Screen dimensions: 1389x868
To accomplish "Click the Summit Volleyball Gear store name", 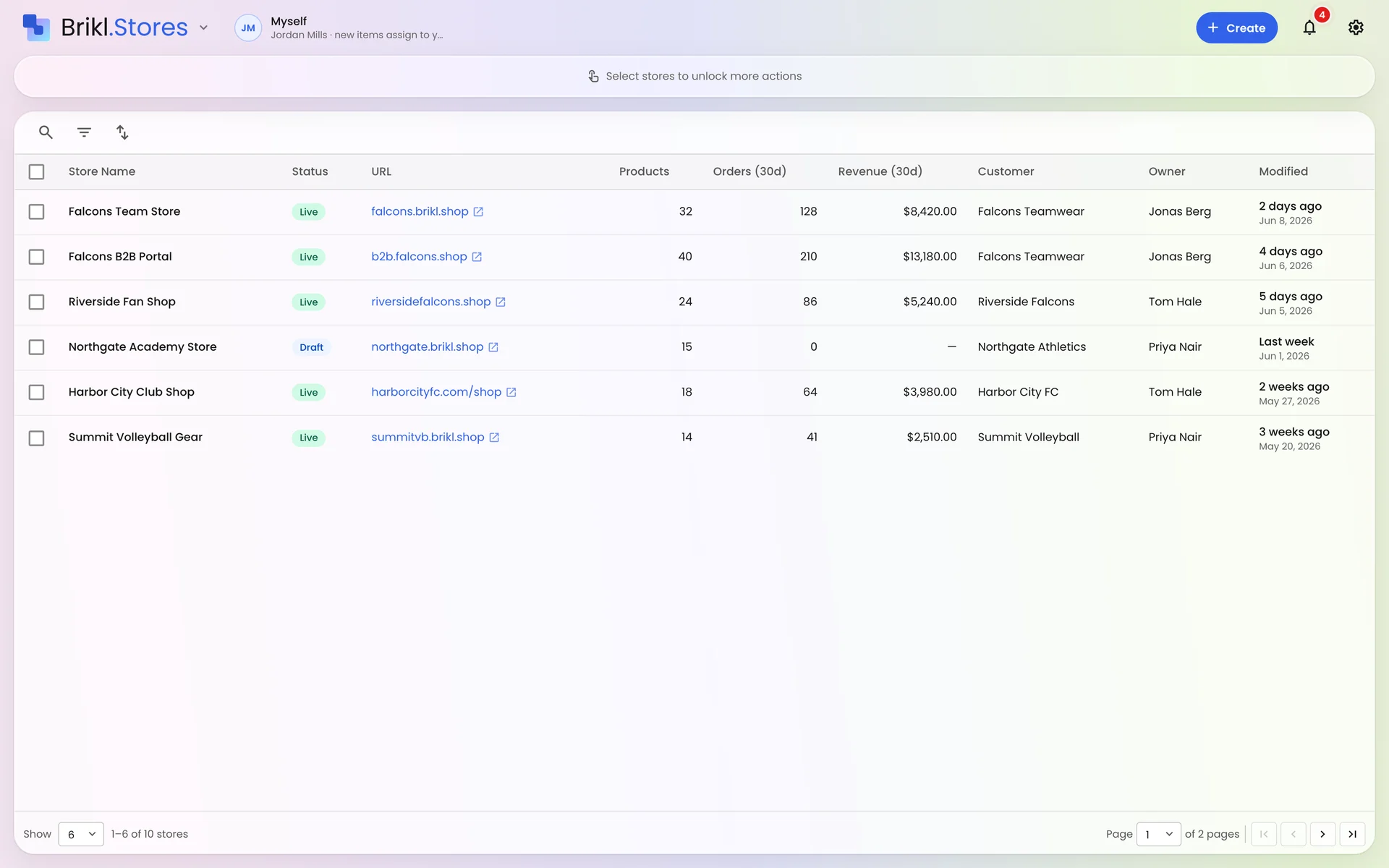I will [135, 437].
